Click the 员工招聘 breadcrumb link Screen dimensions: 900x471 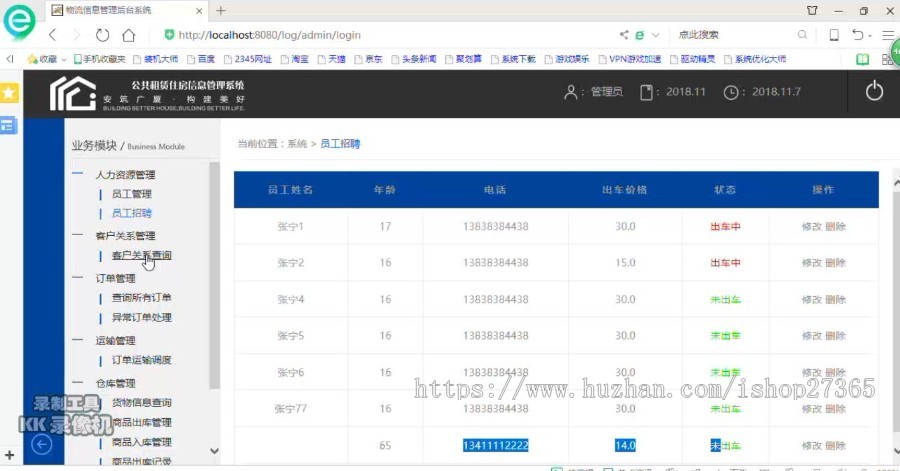340,144
